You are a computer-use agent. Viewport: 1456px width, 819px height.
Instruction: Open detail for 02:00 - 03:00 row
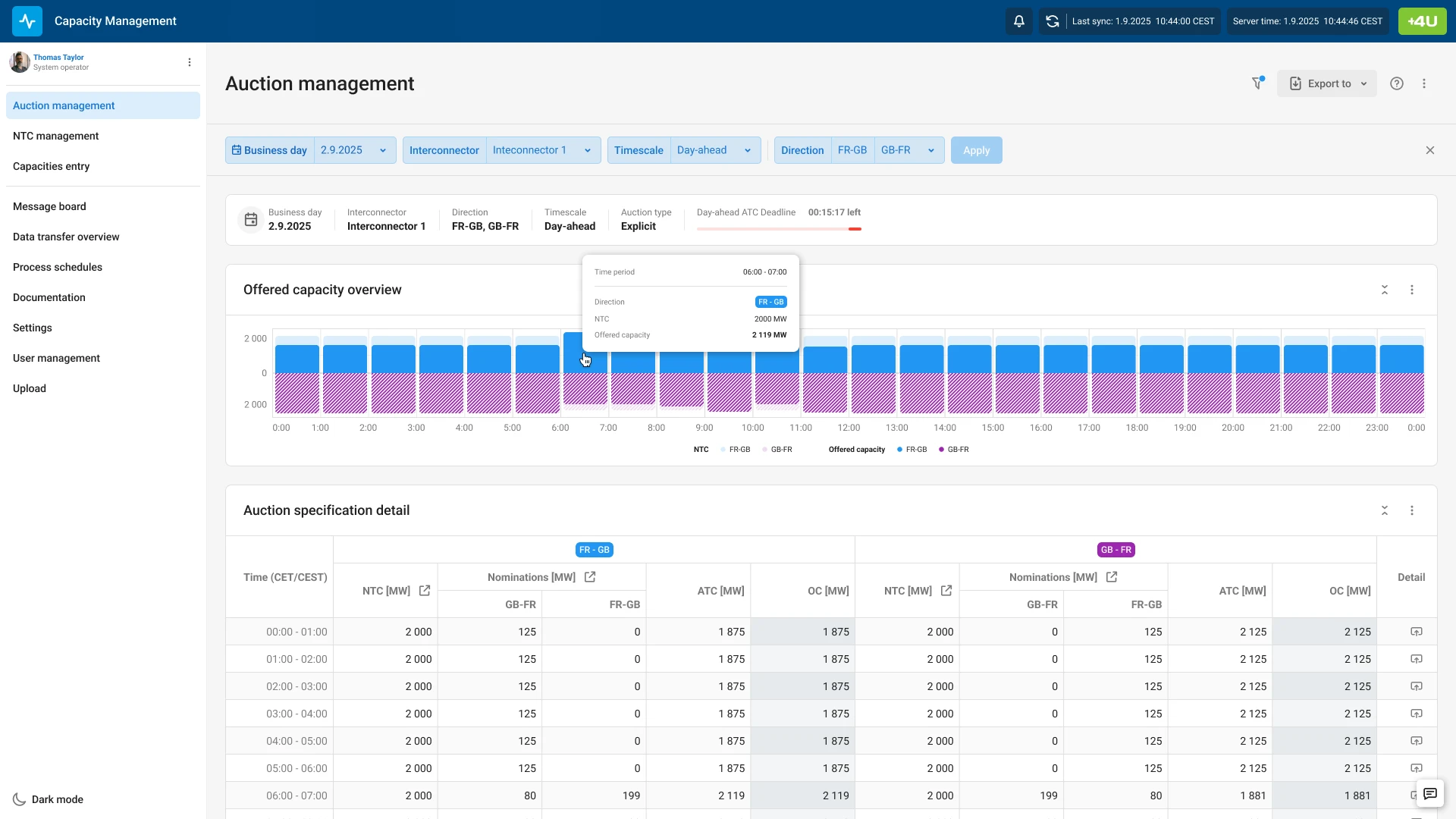(x=1417, y=686)
